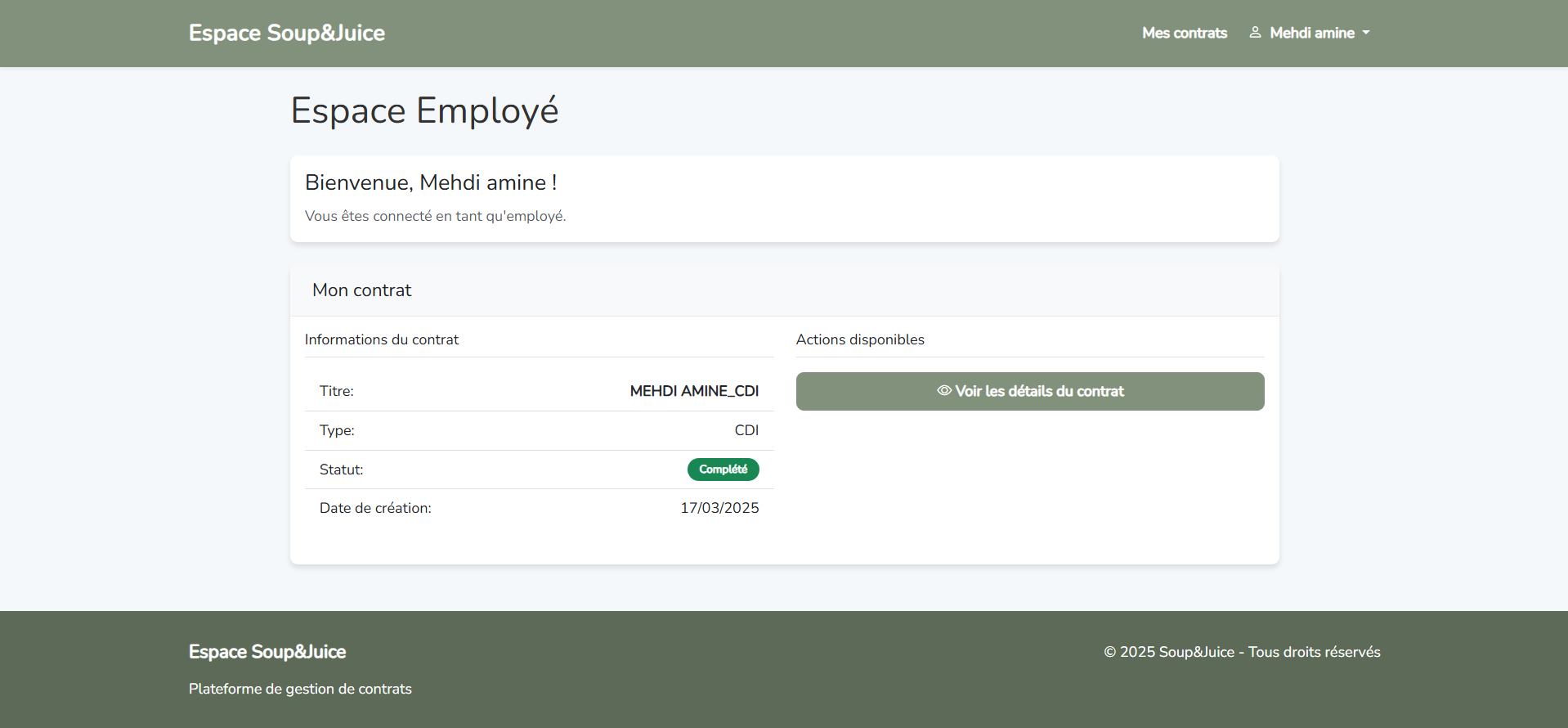The image size is (1568, 728).
Task: Click the Plateforme de gestion de contrats tagline
Action: point(300,689)
